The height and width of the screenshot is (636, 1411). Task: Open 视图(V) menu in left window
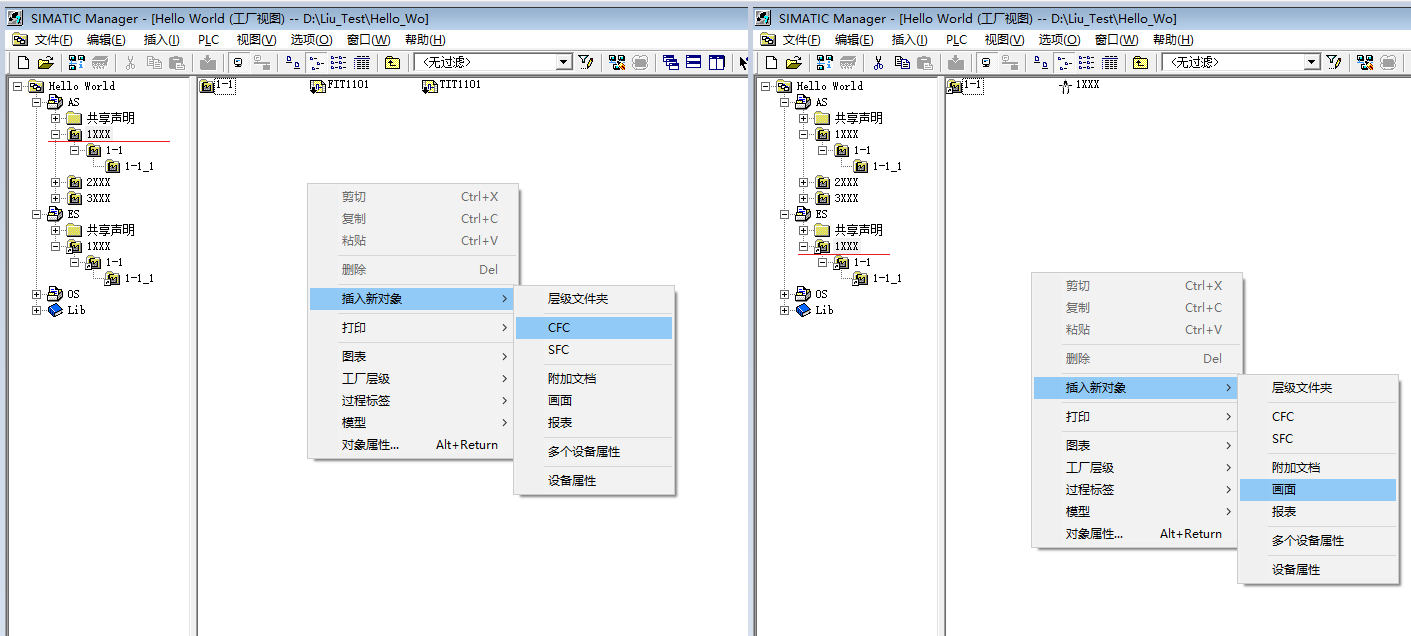256,40
